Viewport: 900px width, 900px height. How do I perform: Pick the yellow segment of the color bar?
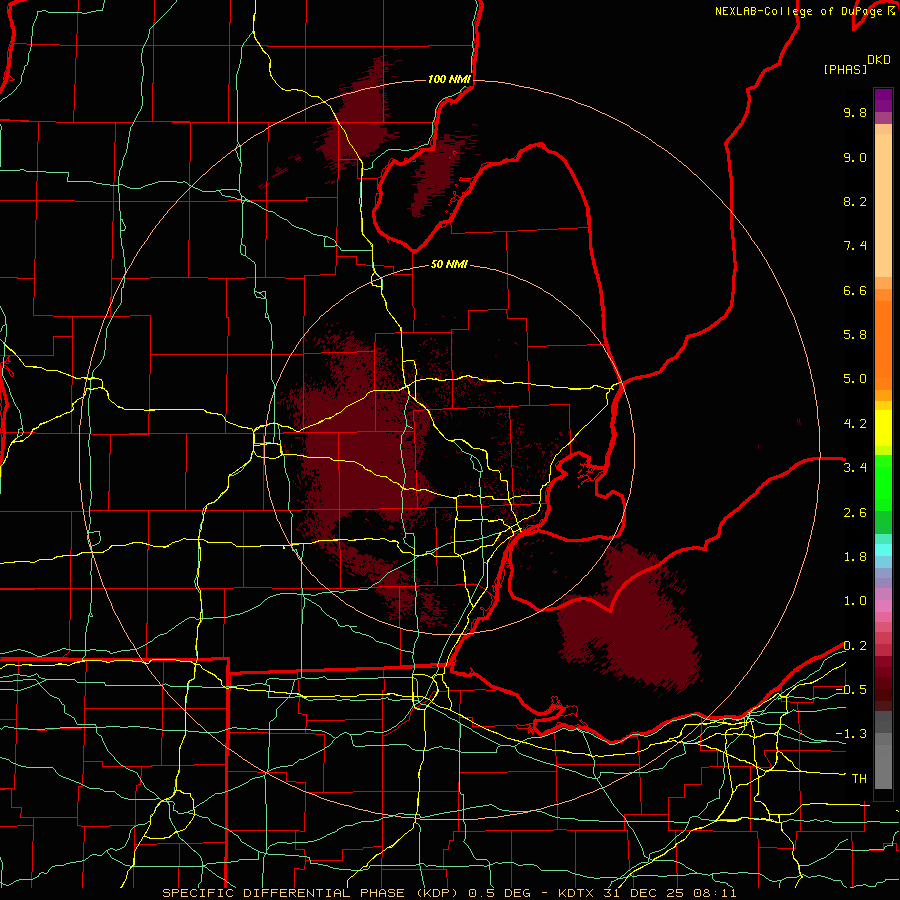coord(883,428)
